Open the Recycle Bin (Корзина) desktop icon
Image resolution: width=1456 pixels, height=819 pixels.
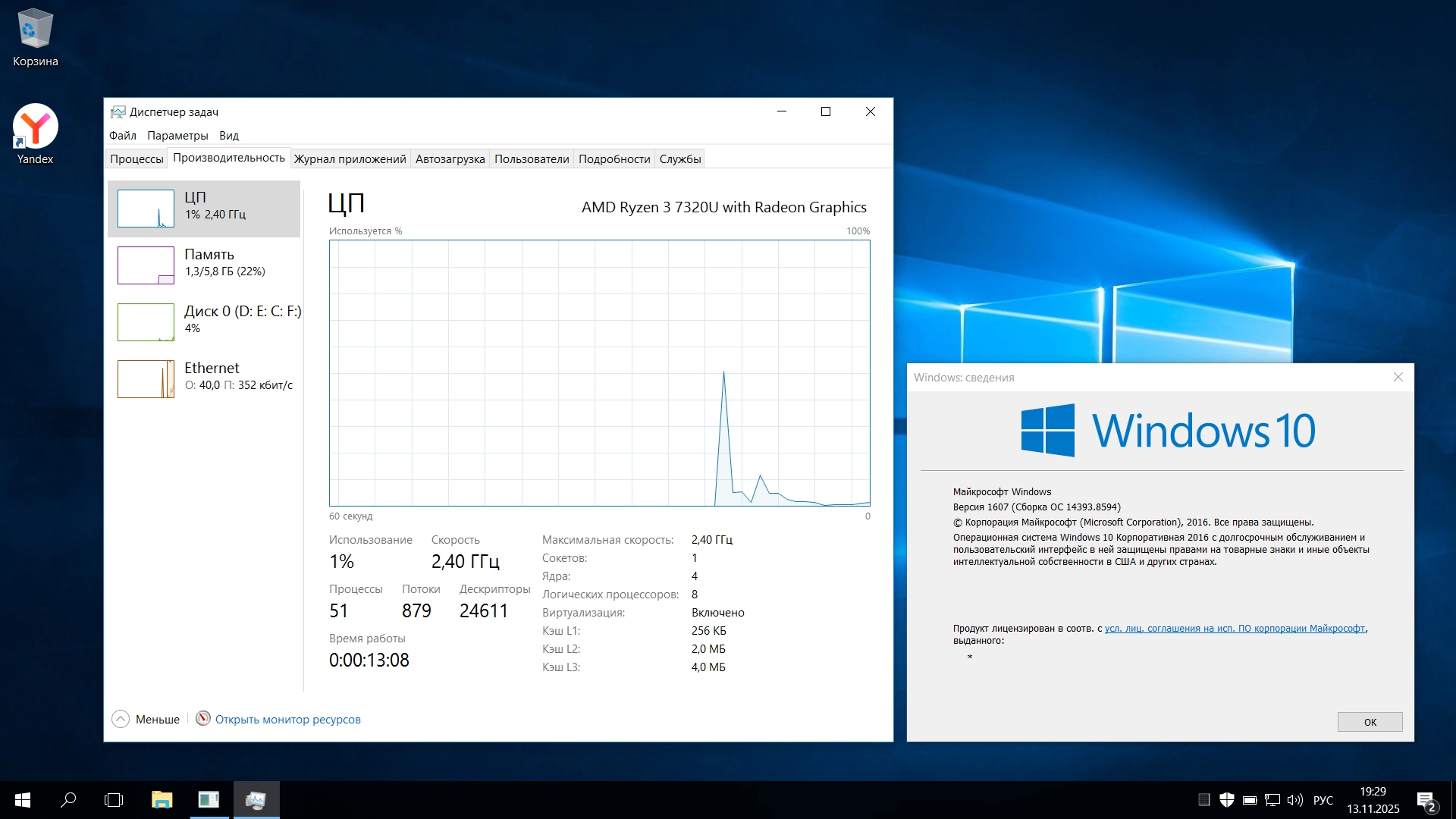point(35,30)
